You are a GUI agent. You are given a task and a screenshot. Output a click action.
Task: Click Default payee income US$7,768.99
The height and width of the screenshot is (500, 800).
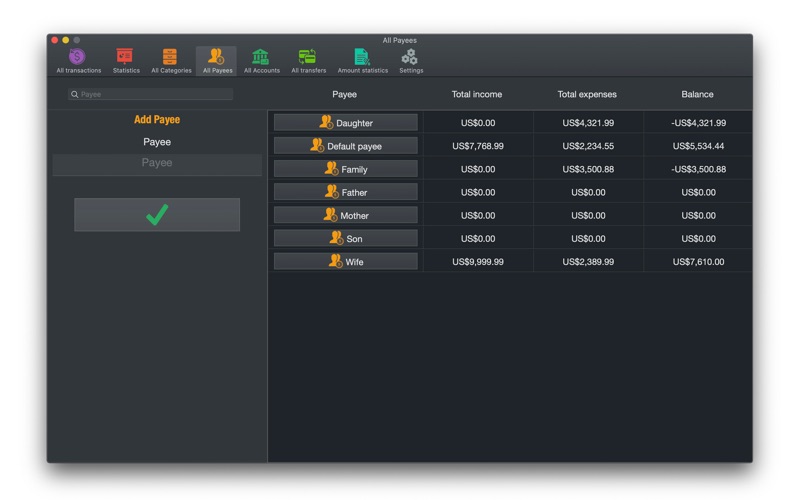pos(478,146)
